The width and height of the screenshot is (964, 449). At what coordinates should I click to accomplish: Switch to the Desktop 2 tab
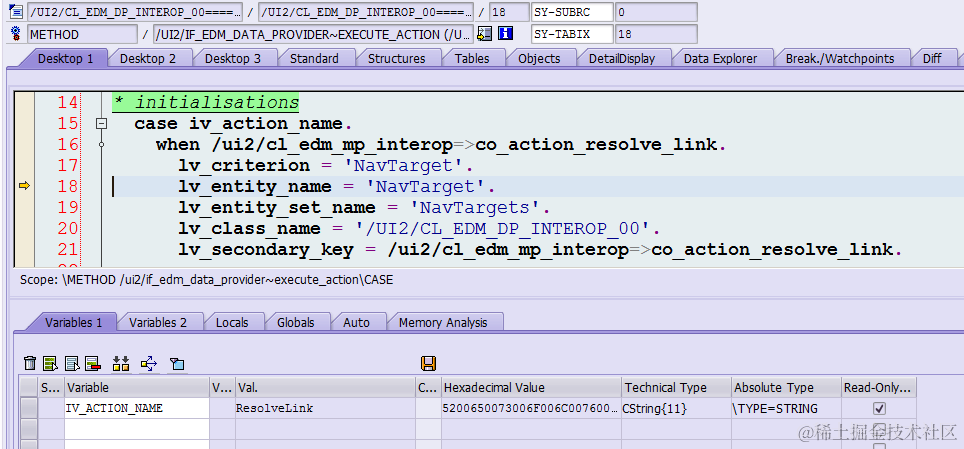(148, 58)
